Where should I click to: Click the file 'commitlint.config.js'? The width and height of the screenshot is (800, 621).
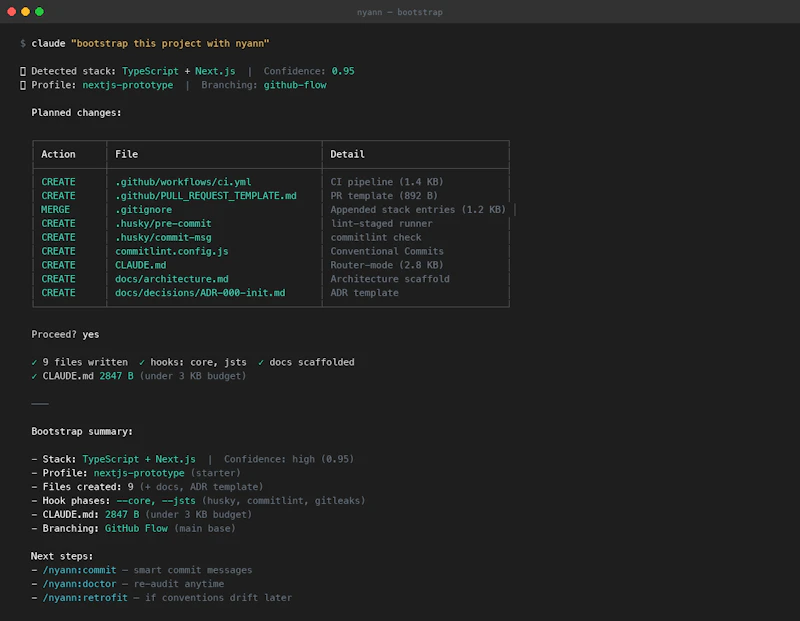[x=172, y=251]
